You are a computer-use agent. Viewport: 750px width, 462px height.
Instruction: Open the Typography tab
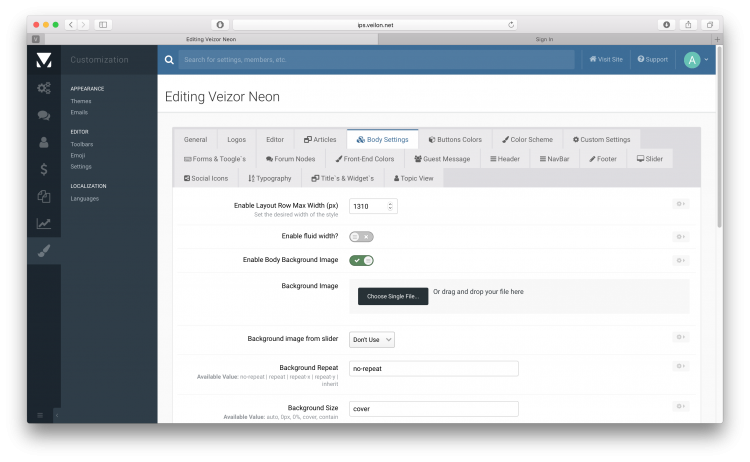pyautogui.click(x=270, y=178)
